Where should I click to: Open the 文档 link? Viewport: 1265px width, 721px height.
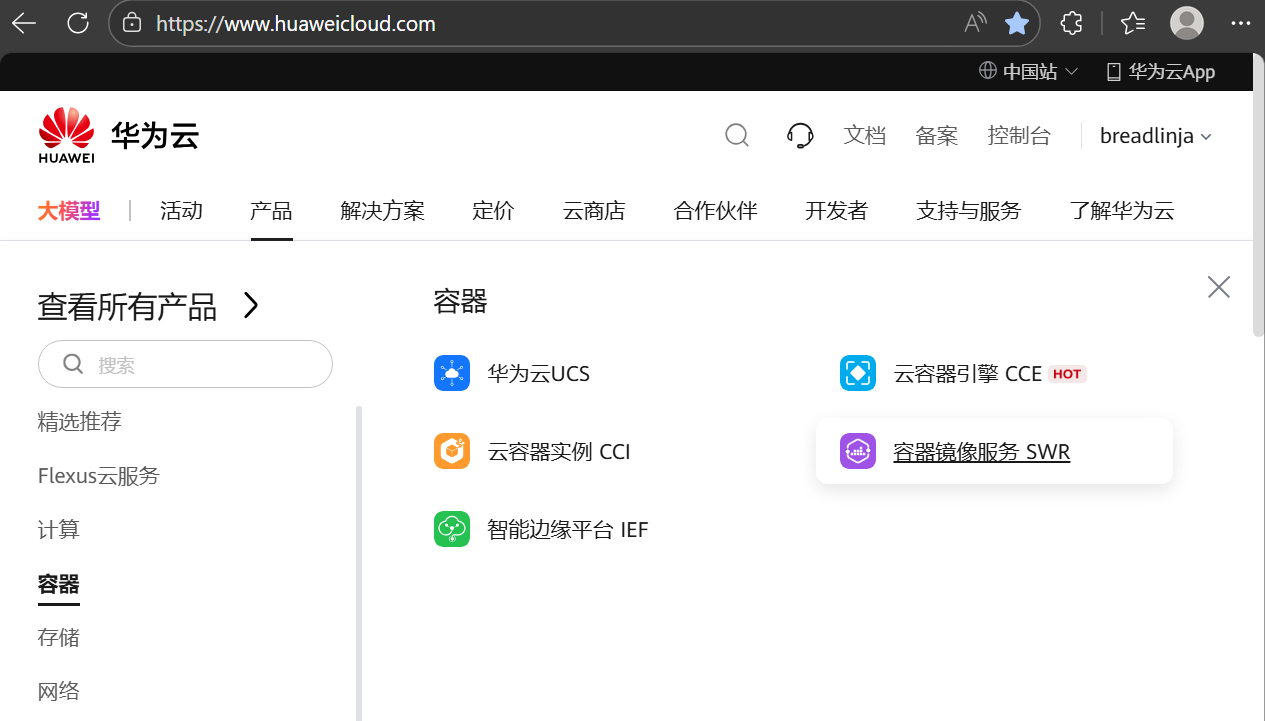pyautogui.click(x=865, y=136)
